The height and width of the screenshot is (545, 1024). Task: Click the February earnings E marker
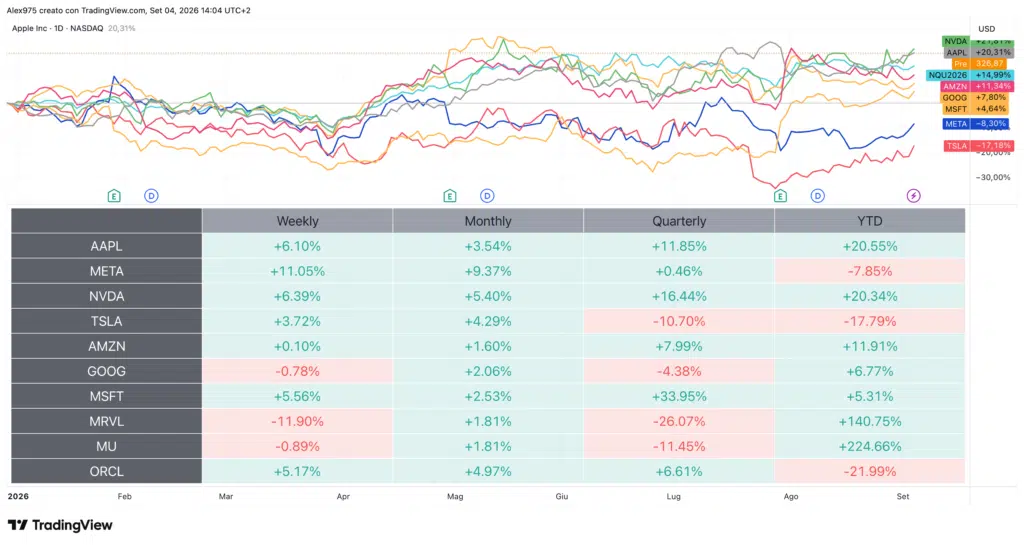coord(114,196)
